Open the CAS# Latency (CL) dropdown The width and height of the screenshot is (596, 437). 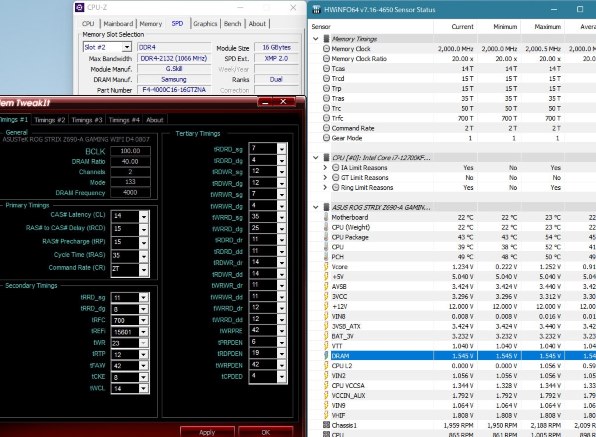click(x=144, y=216)
